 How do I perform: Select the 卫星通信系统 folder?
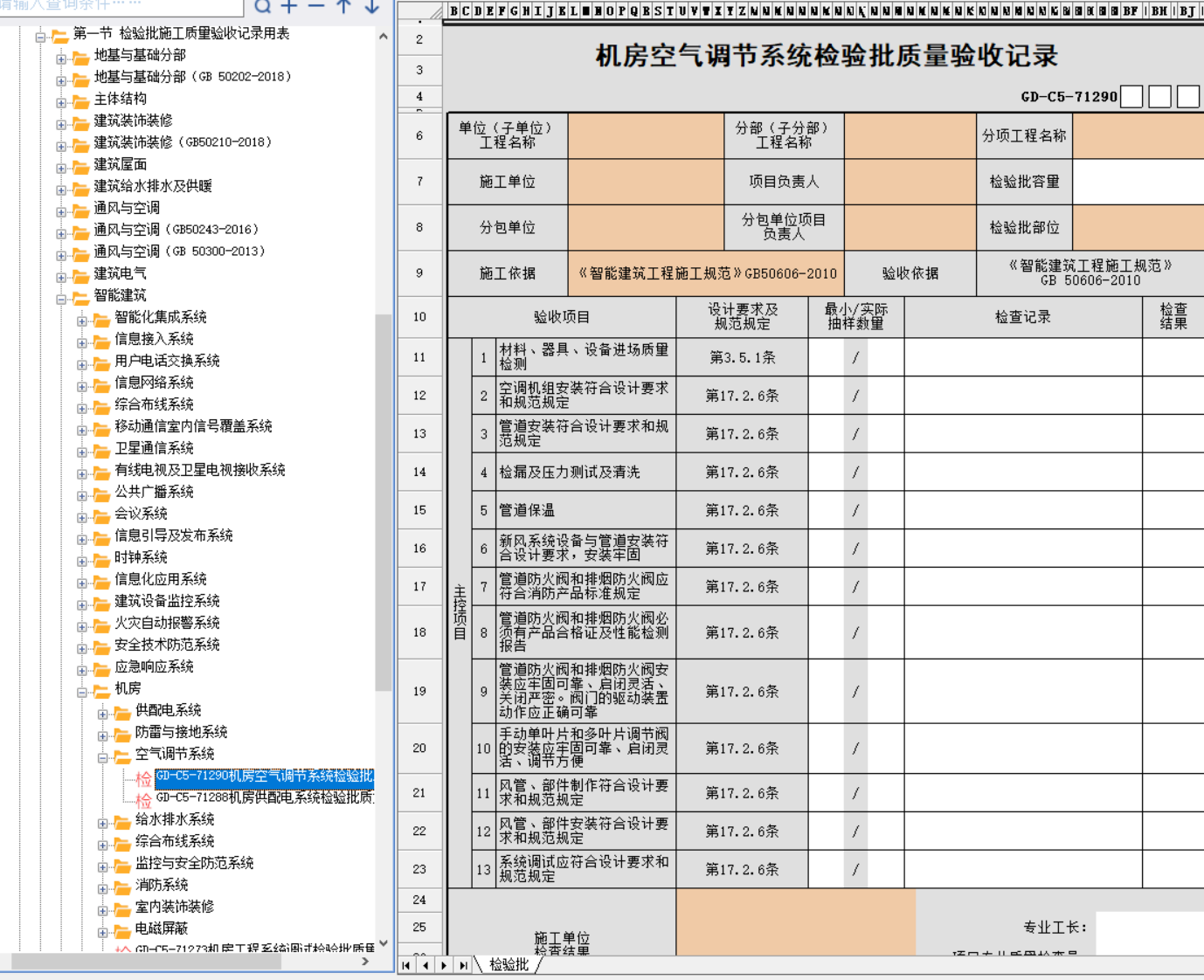(154, 448)
